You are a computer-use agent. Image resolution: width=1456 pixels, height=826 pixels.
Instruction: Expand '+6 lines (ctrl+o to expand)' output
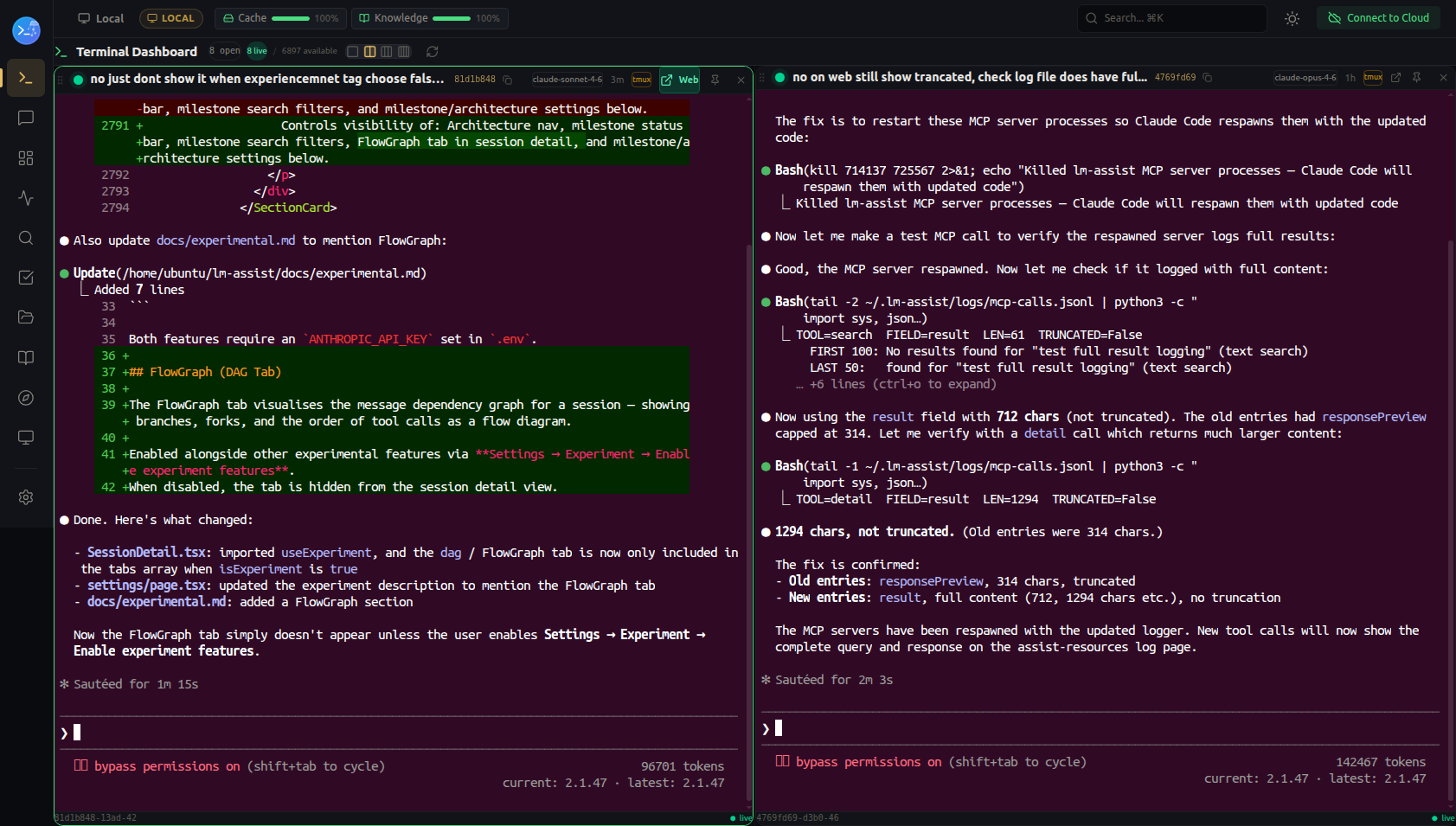(896, 384)
